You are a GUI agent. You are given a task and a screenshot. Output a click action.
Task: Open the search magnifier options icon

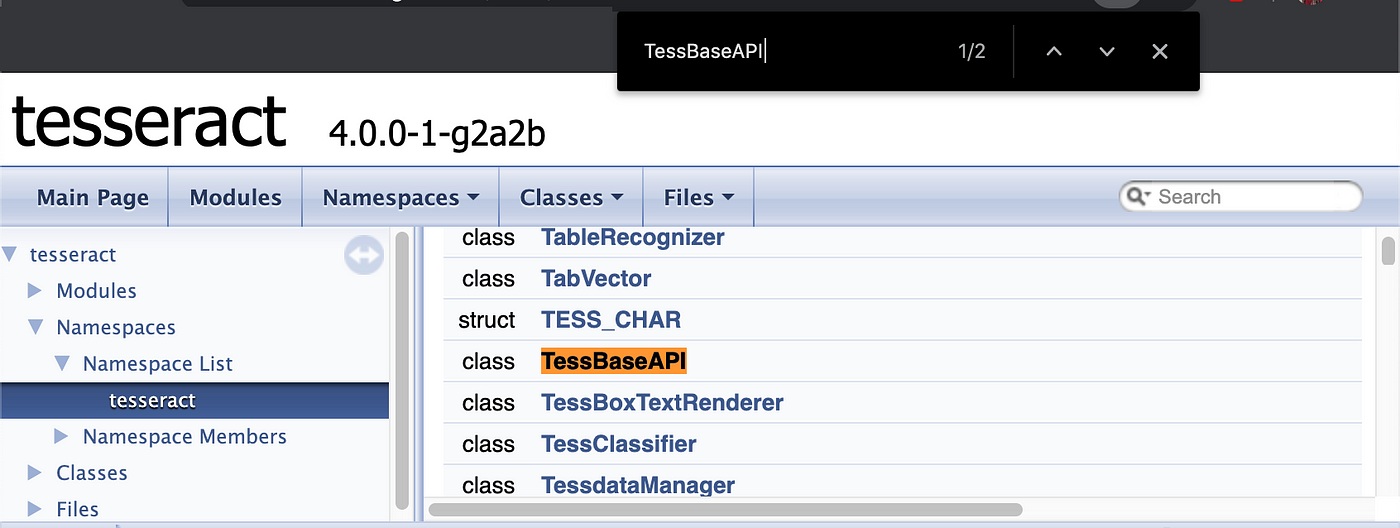point(1139,197)
